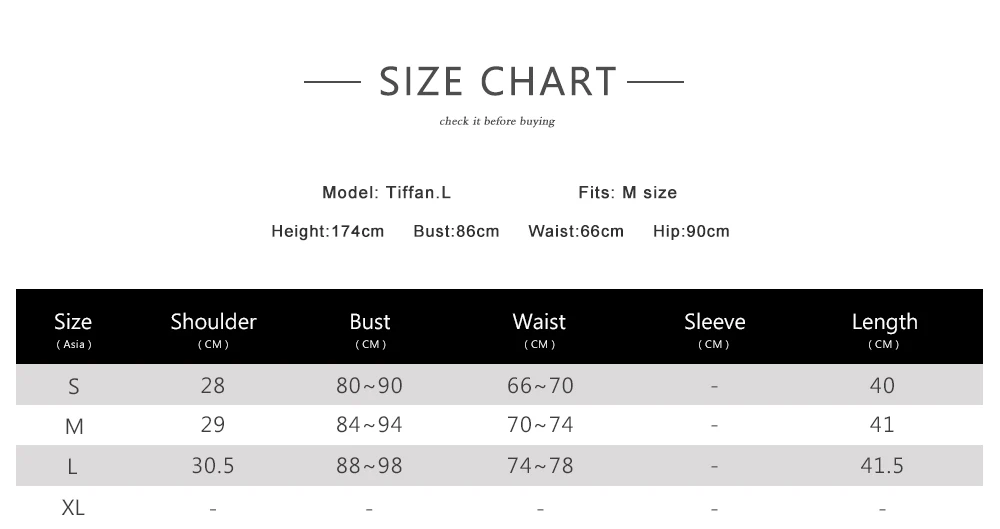Image resolution: width=1000 pixels, height=529 pixels.
Task: Click the 84~94 bust value for M
Action: 369,425
